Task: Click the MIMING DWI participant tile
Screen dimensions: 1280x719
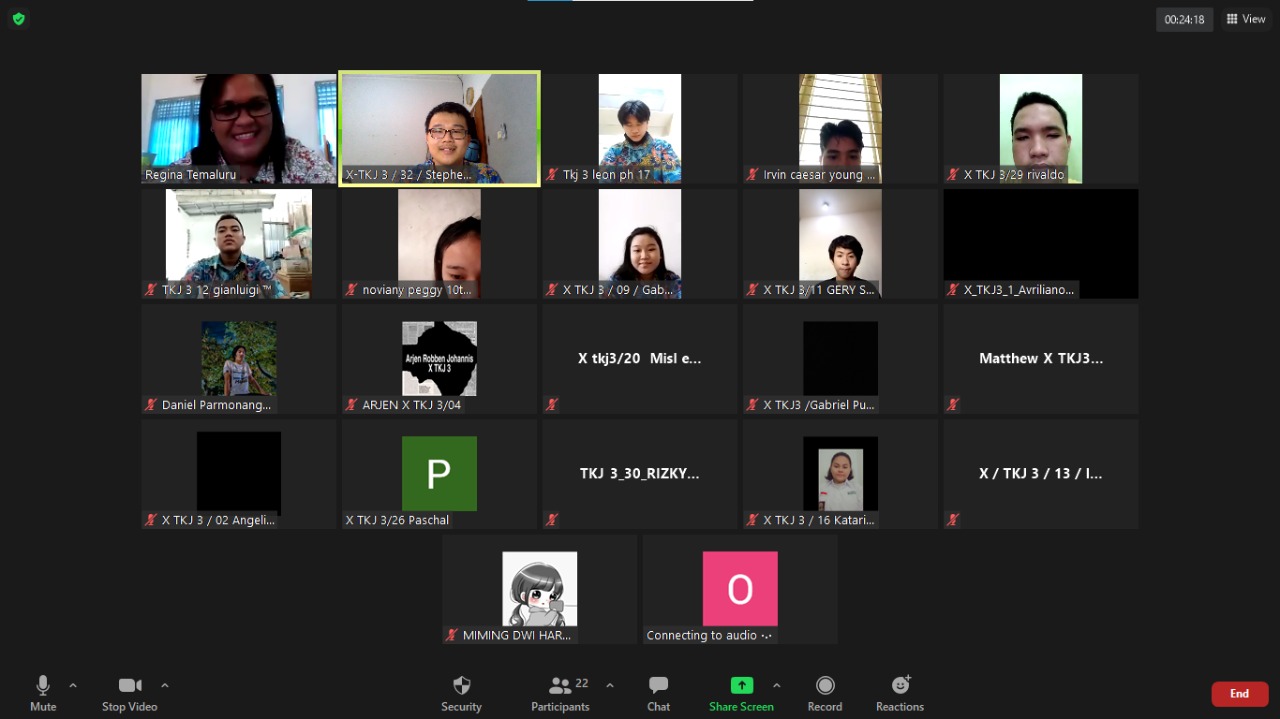Action: click(539, 589)
